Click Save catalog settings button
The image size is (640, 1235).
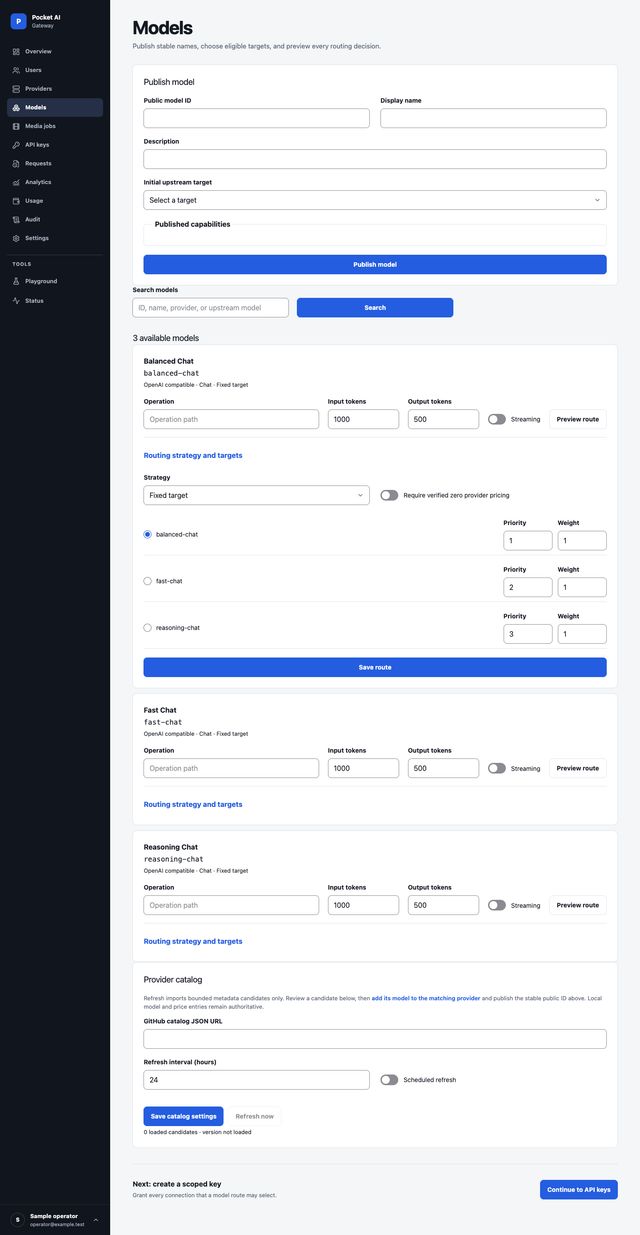183,1116
